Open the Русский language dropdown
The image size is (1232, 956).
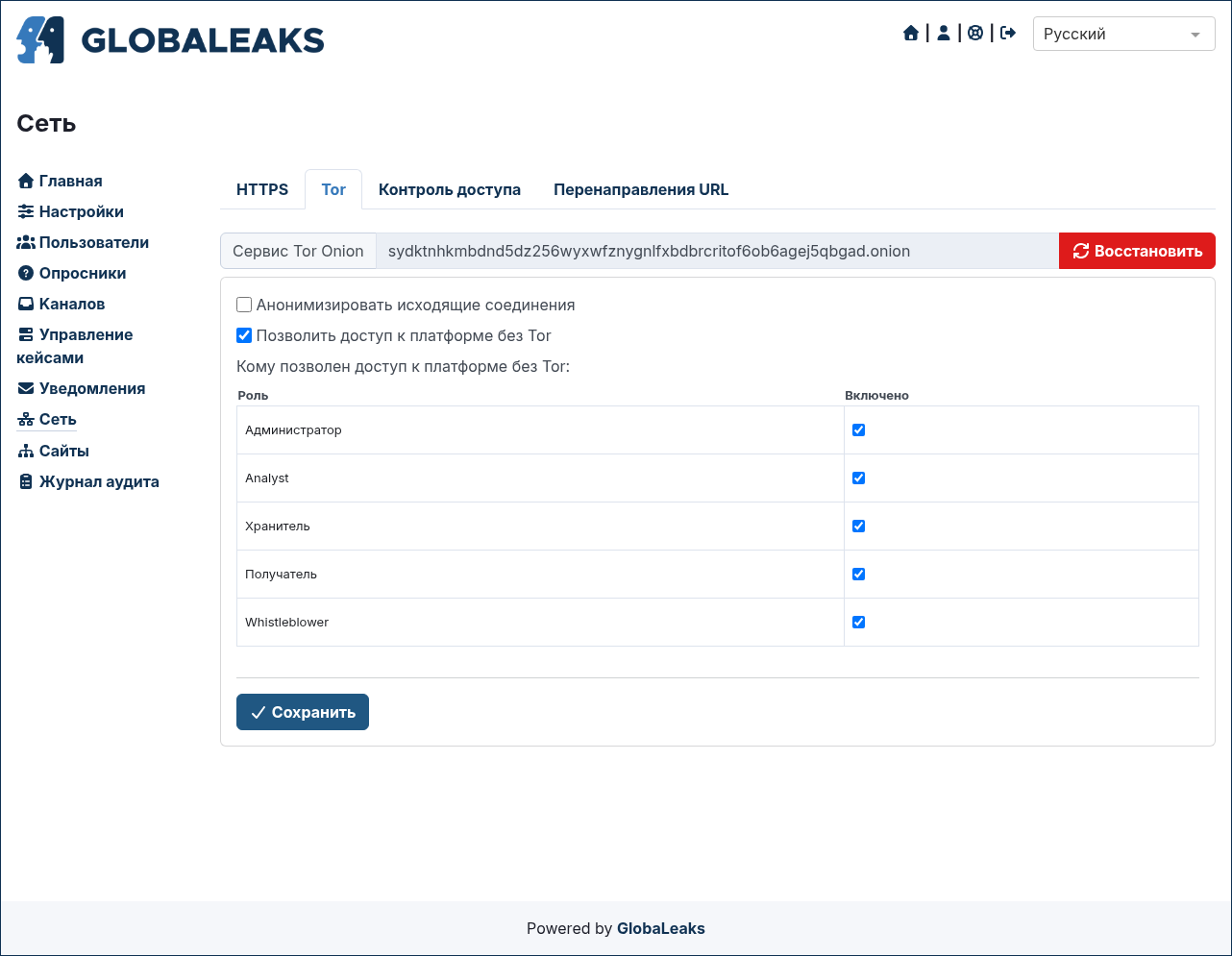coord(1123,34)
